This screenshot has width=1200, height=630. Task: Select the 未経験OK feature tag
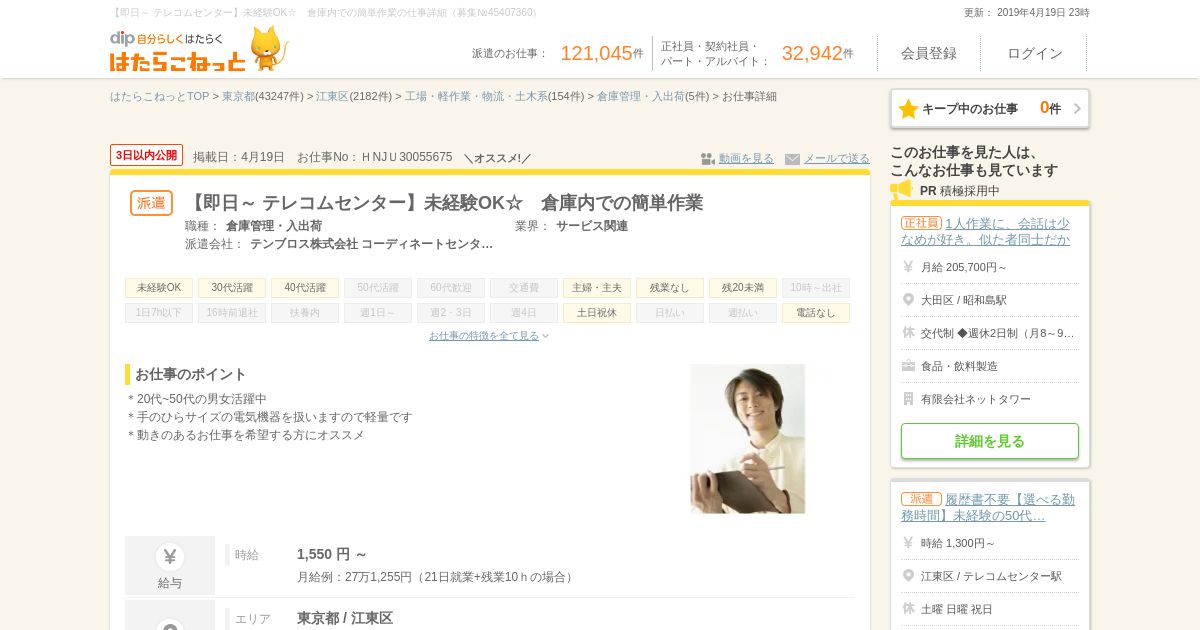[159, 288]
